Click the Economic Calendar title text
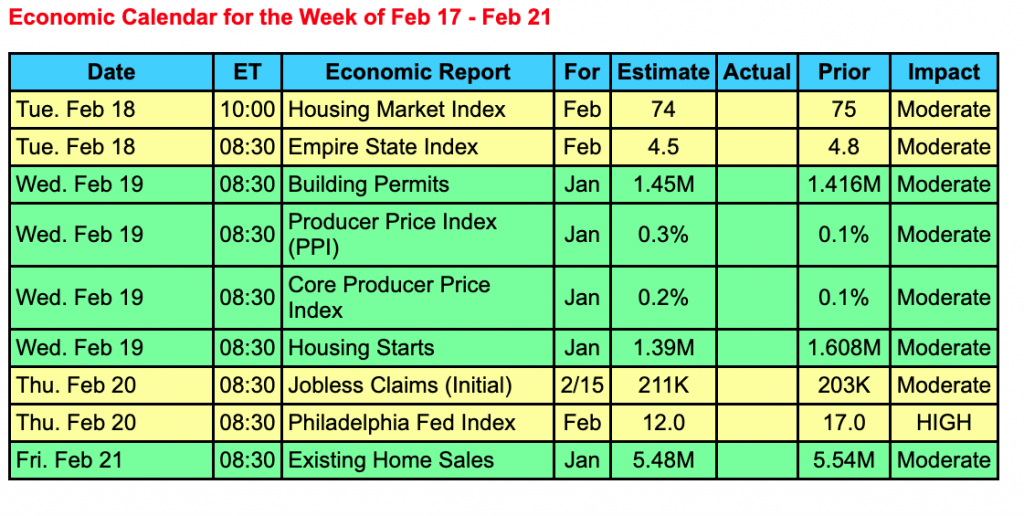The image size is (1024, 516). pyautogui.click(x=281, y=18)
